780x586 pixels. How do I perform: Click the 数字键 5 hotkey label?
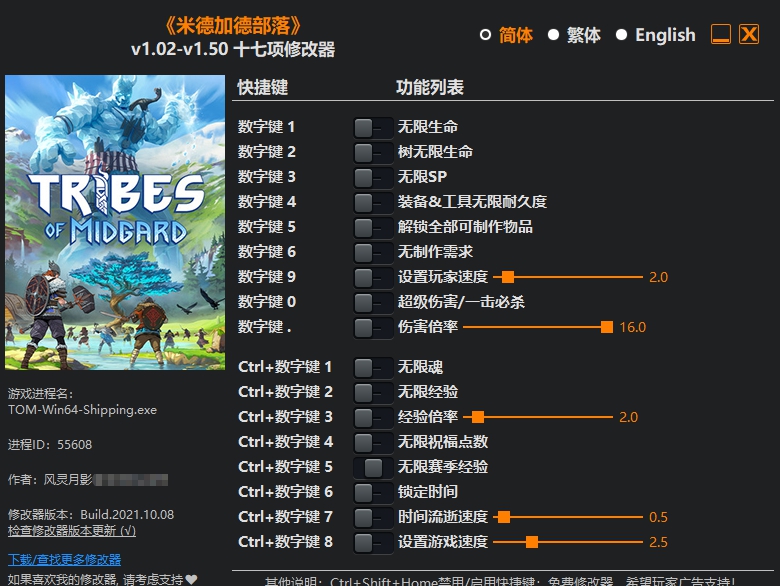point(267,227)
